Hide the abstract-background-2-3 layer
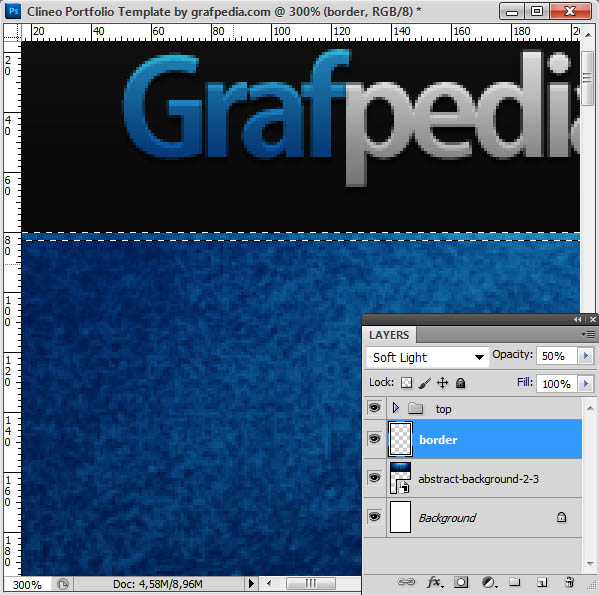The height and width of the screenshot is (595, 599). click(374, 478)
